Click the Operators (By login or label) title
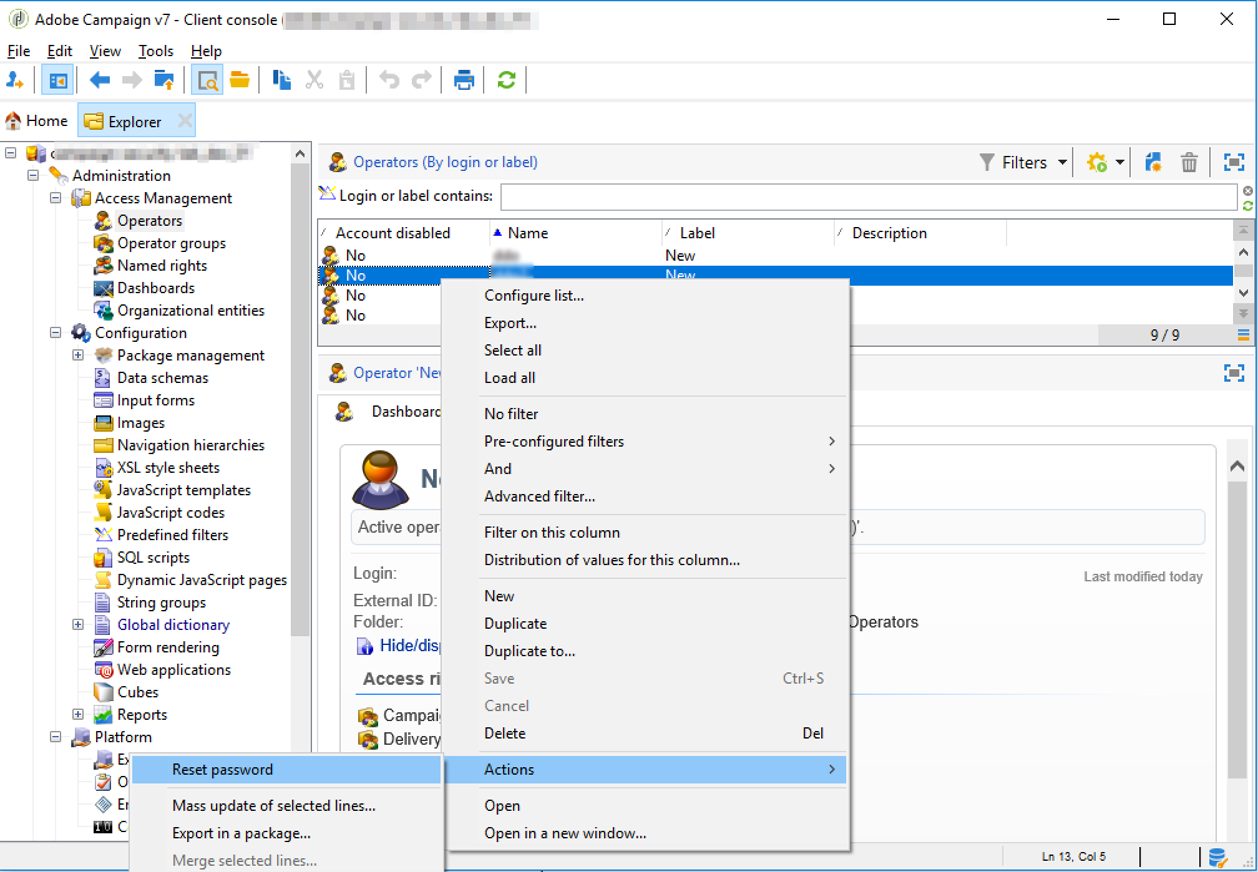The width and height of the screenshot is (1258, 872). coord(445,162)
